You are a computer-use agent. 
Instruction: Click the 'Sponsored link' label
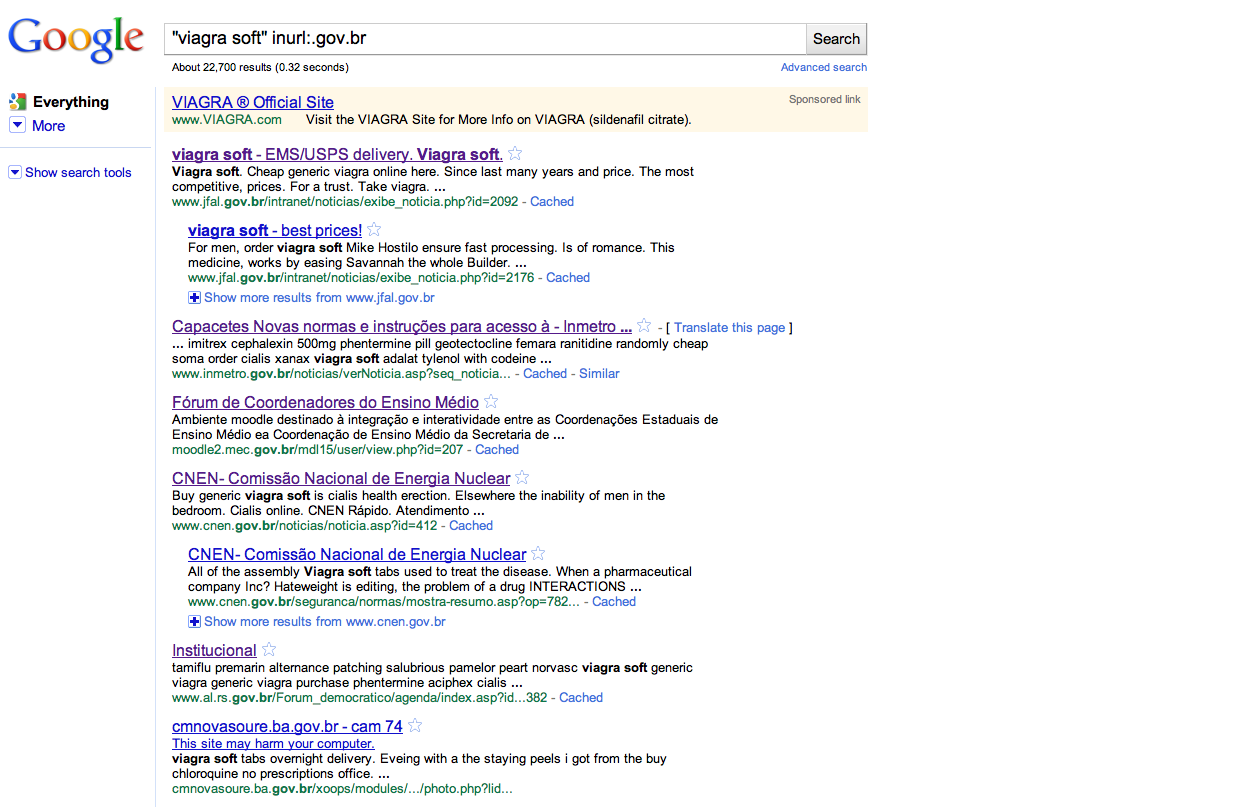click(x=825, y=99)
